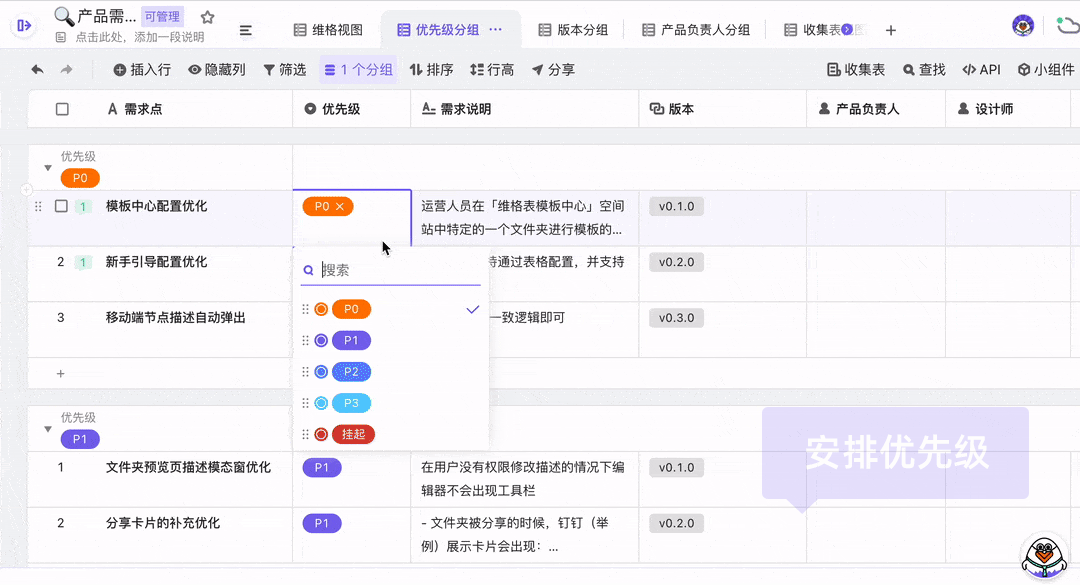Collapse the P1 priority group

tap(47, 429)
